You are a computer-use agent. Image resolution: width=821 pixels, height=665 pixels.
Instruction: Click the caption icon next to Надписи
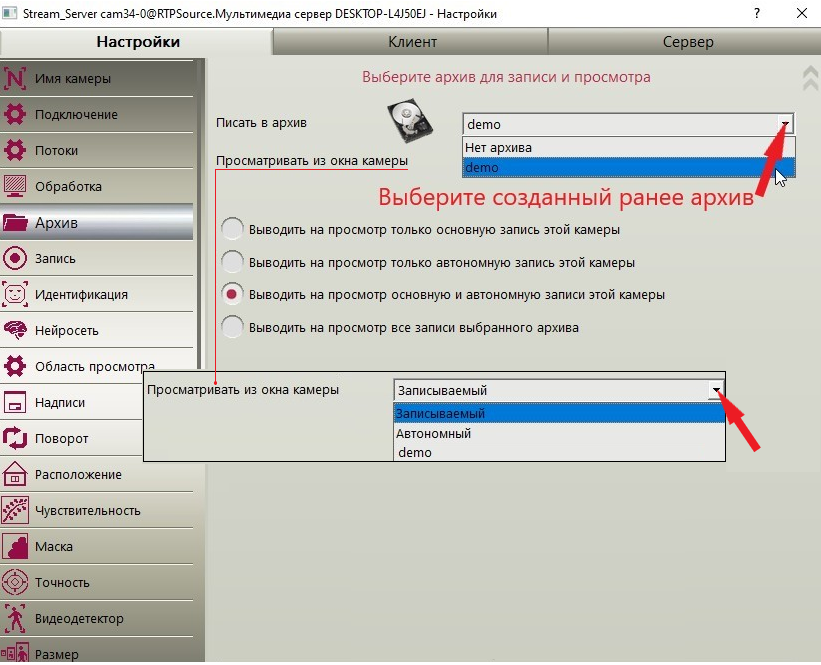coord(15,403)
